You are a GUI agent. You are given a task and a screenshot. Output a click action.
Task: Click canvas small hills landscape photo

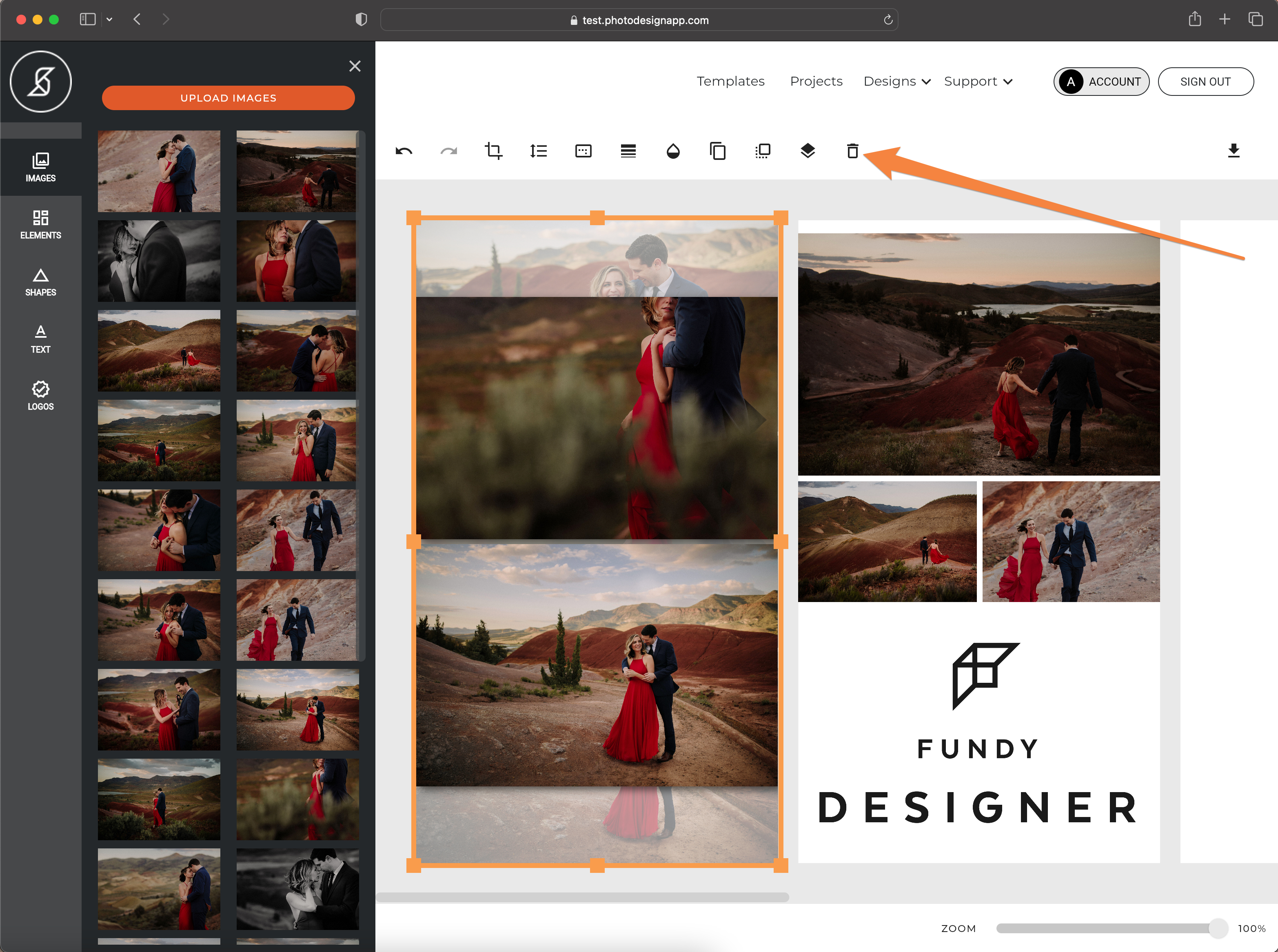click(x=887, y=542)
